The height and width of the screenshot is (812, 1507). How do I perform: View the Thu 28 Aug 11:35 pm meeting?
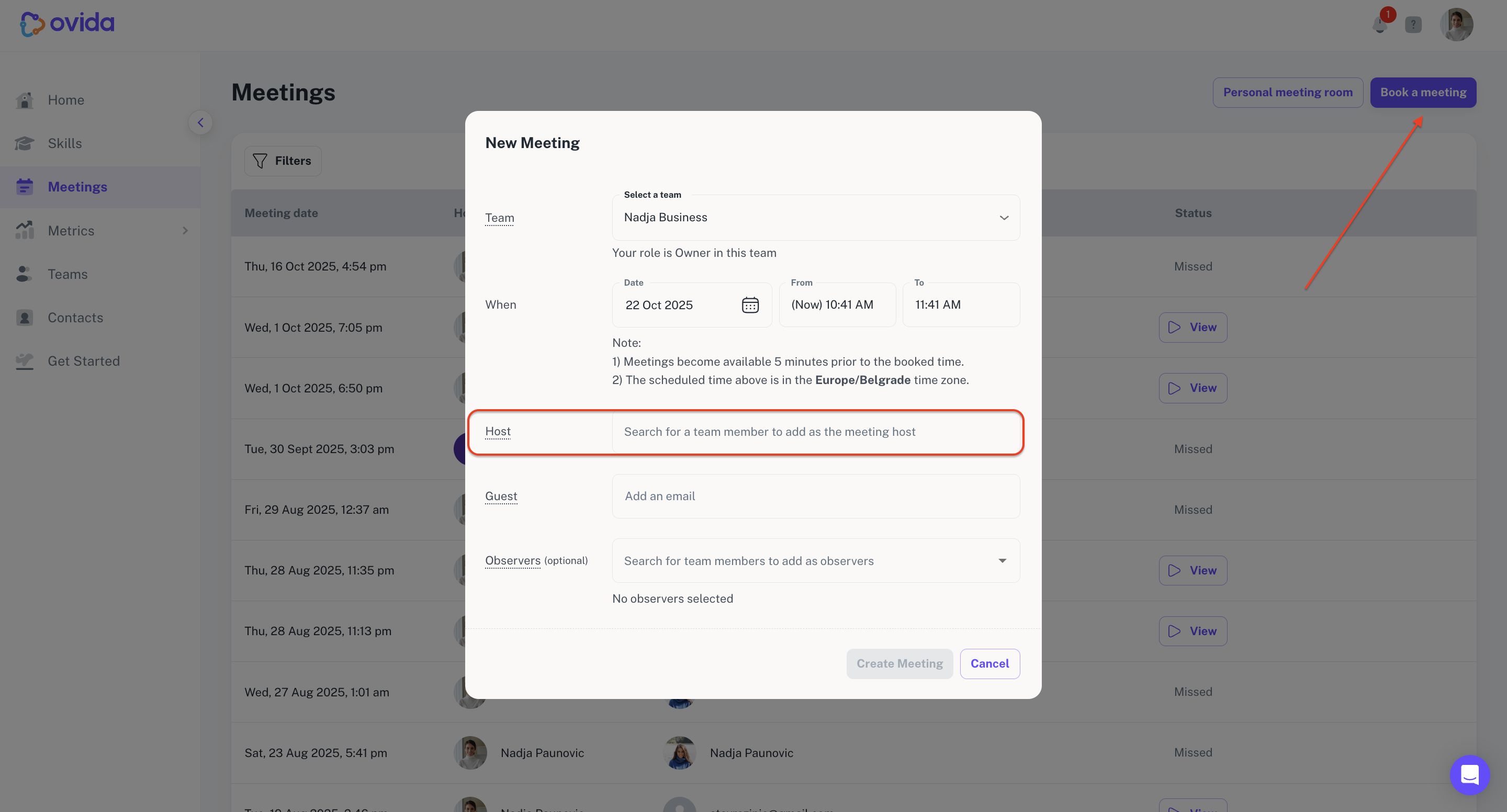point(1193,570)
